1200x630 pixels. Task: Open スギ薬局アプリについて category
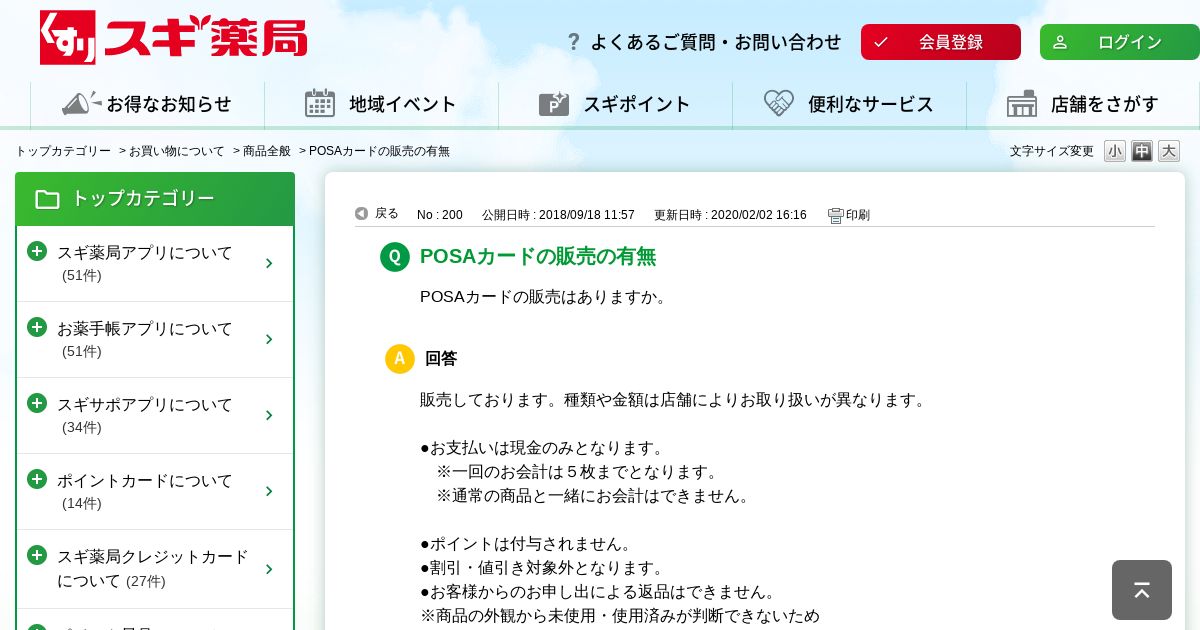point(155,264)
